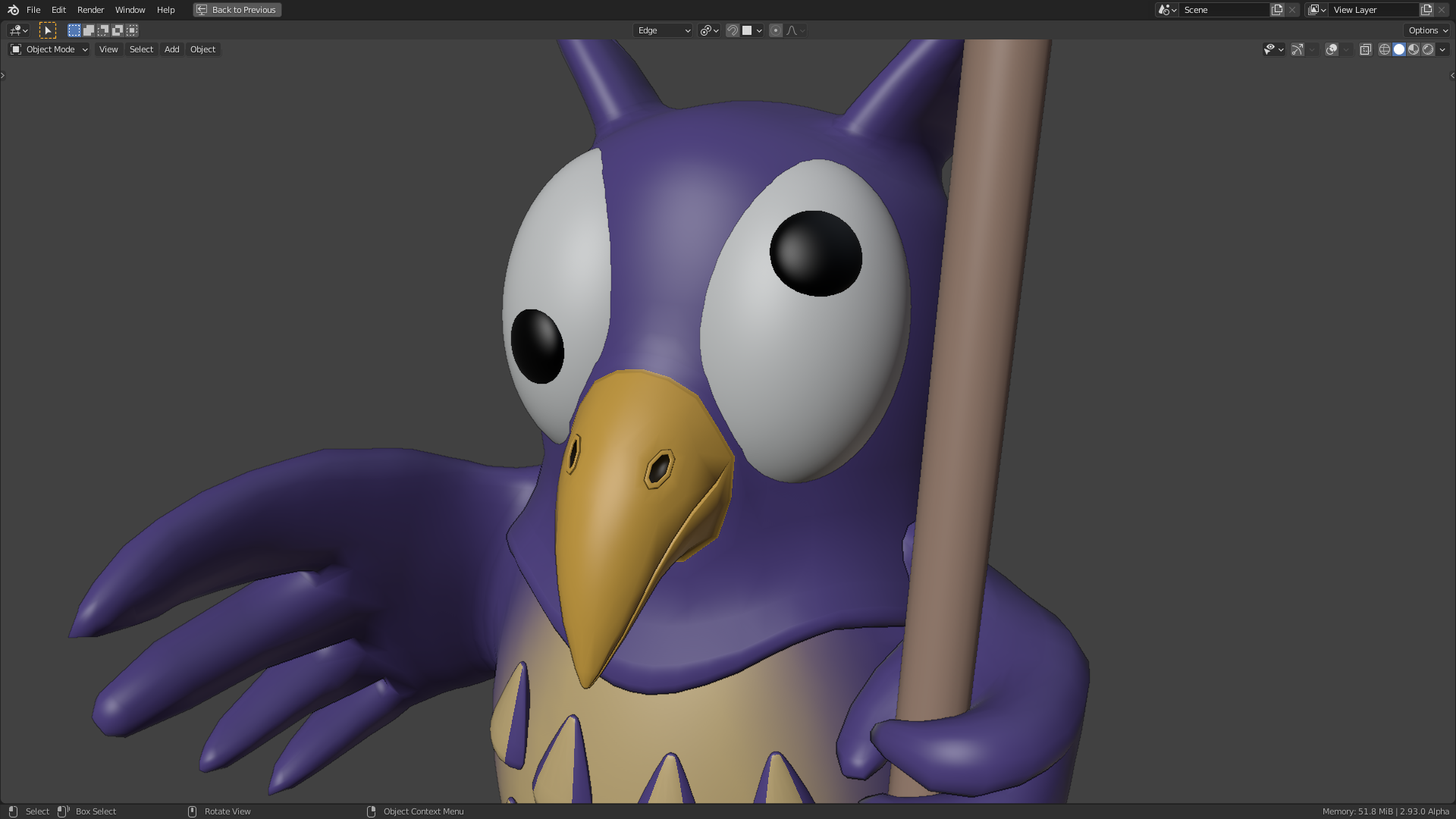This screenshot has height=819, width=1456.
Task: Switch to wireframe viewport shading
Action: pos(1385,49)
